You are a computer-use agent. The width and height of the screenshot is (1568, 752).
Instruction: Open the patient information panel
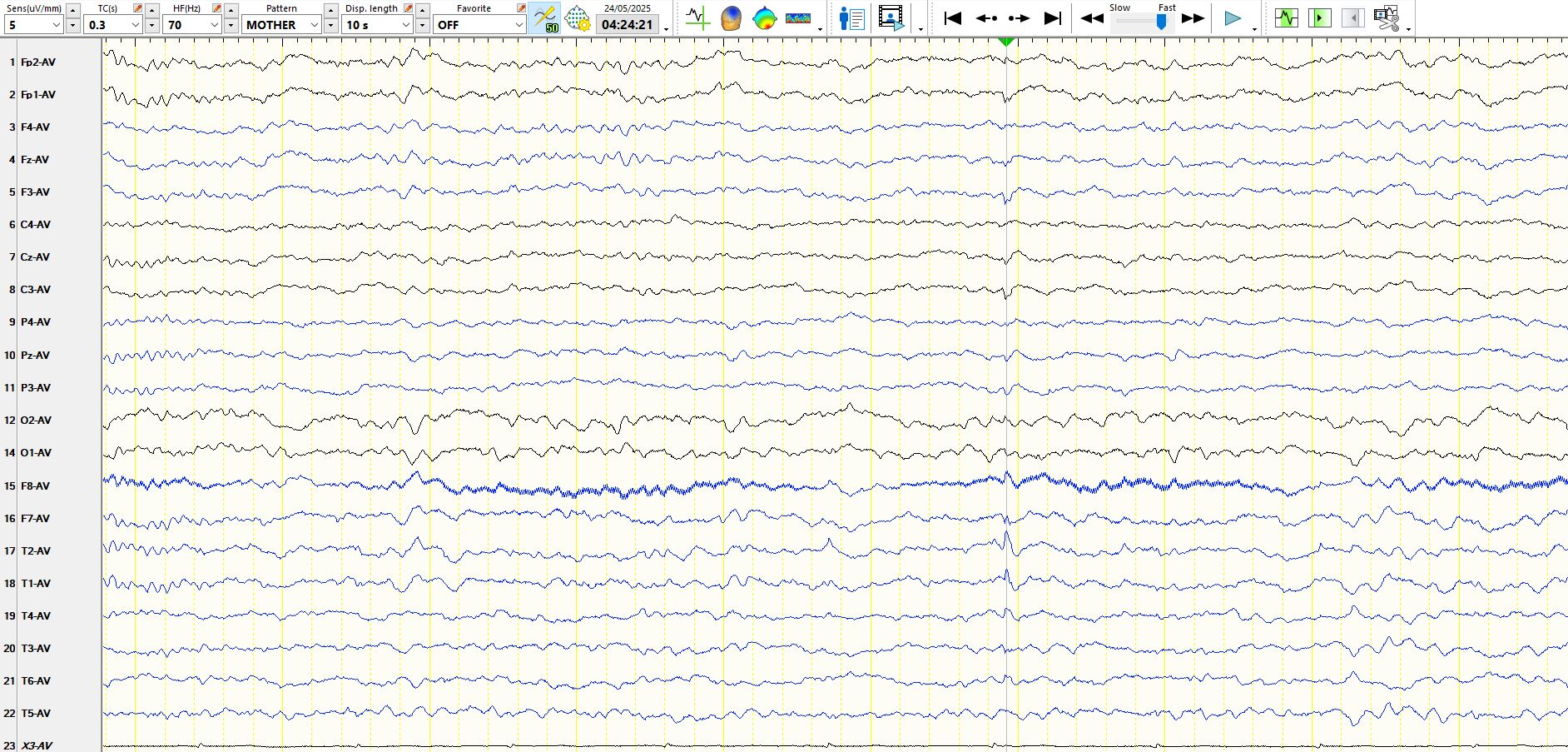[851, 17]
